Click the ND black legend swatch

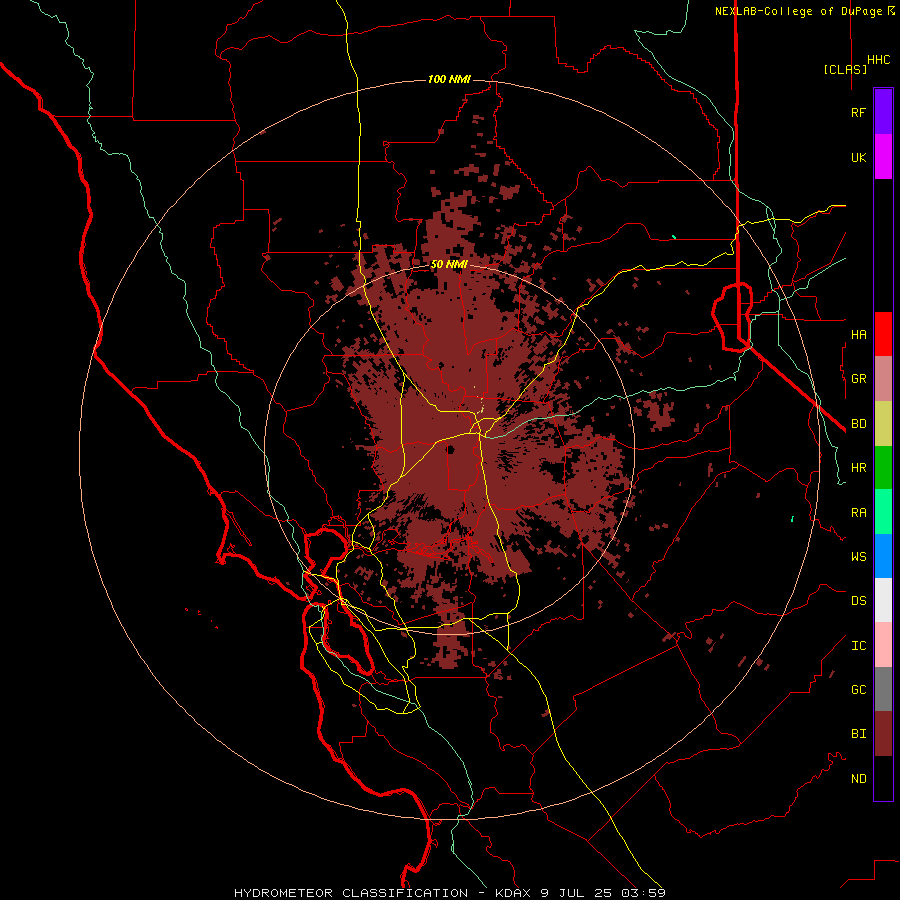coord(883,778)
